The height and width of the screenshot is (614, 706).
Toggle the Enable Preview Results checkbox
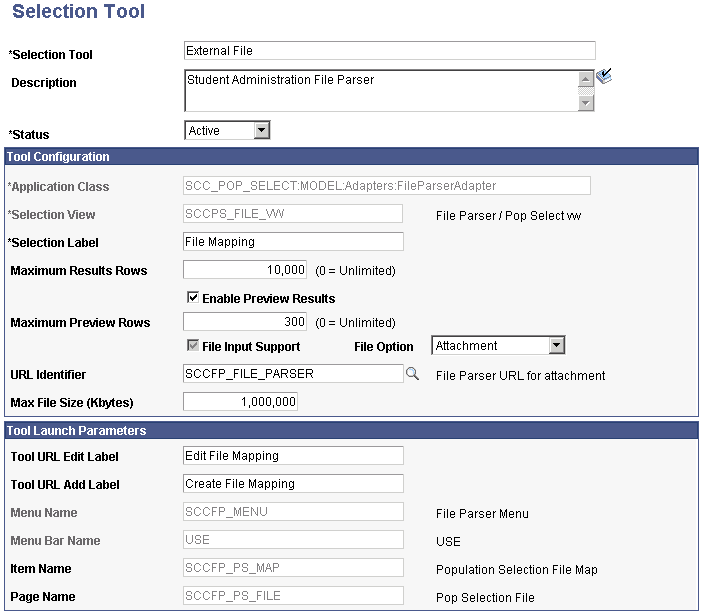point(193,297)
